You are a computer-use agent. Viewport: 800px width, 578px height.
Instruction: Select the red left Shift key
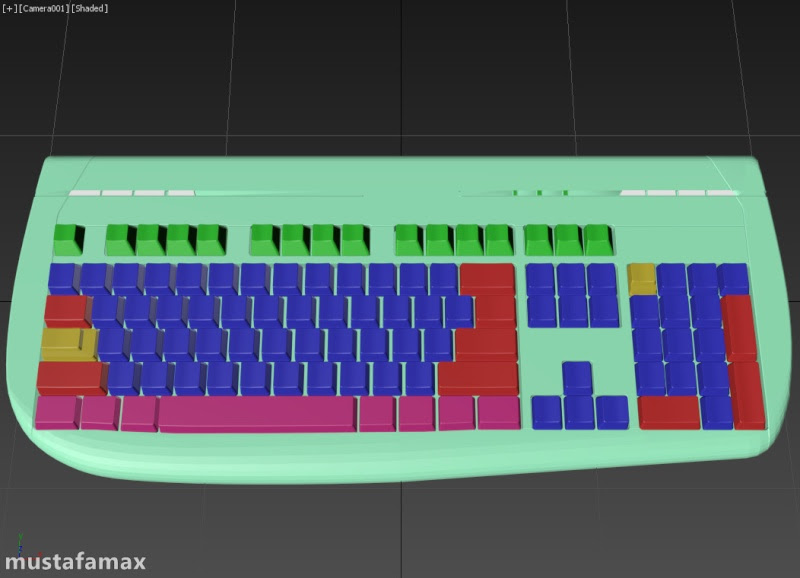click(71, 378)
